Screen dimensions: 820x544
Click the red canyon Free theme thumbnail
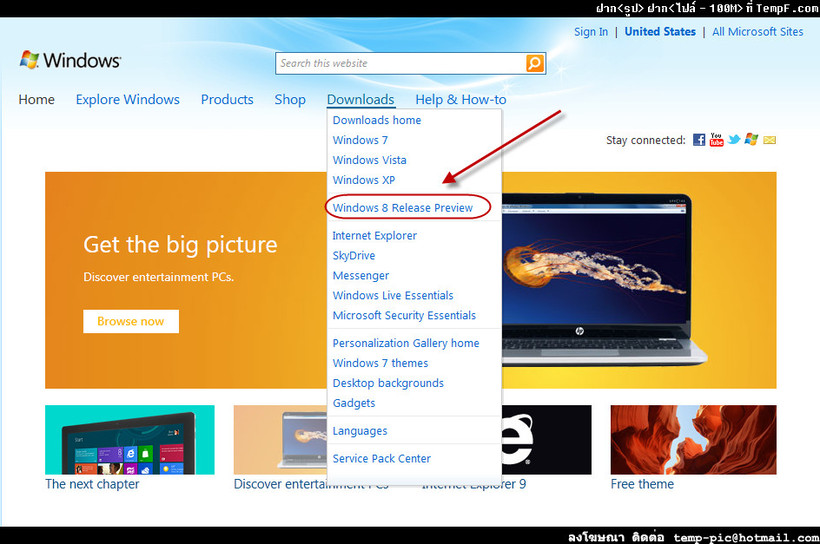(x=693, y=439)
